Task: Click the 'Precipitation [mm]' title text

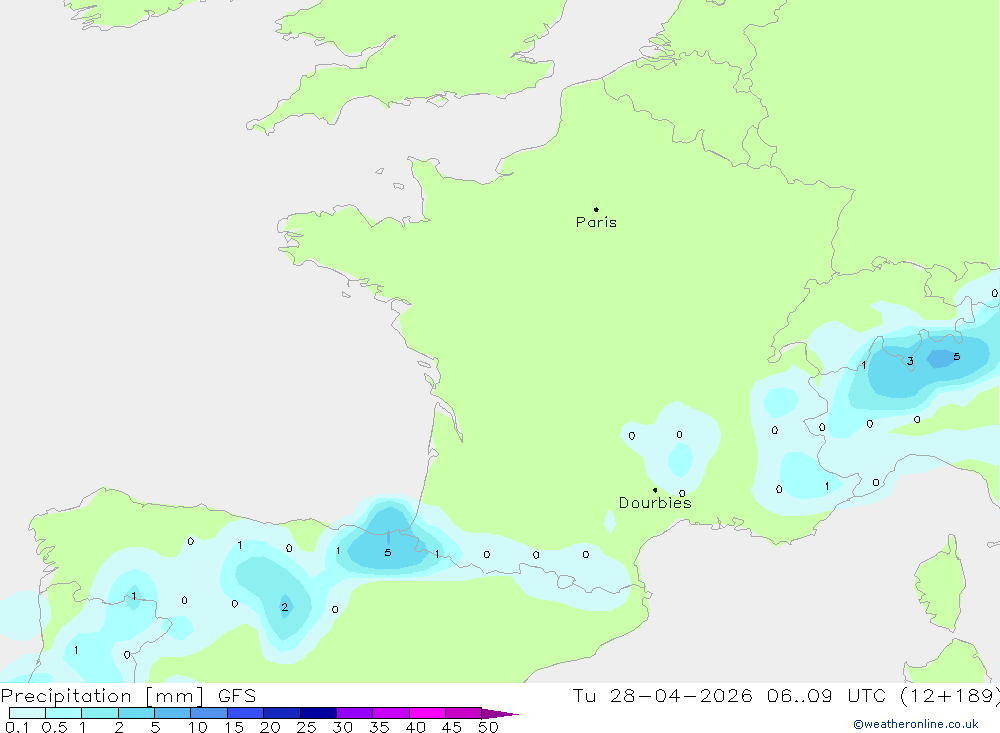Action: coord(102,695)
